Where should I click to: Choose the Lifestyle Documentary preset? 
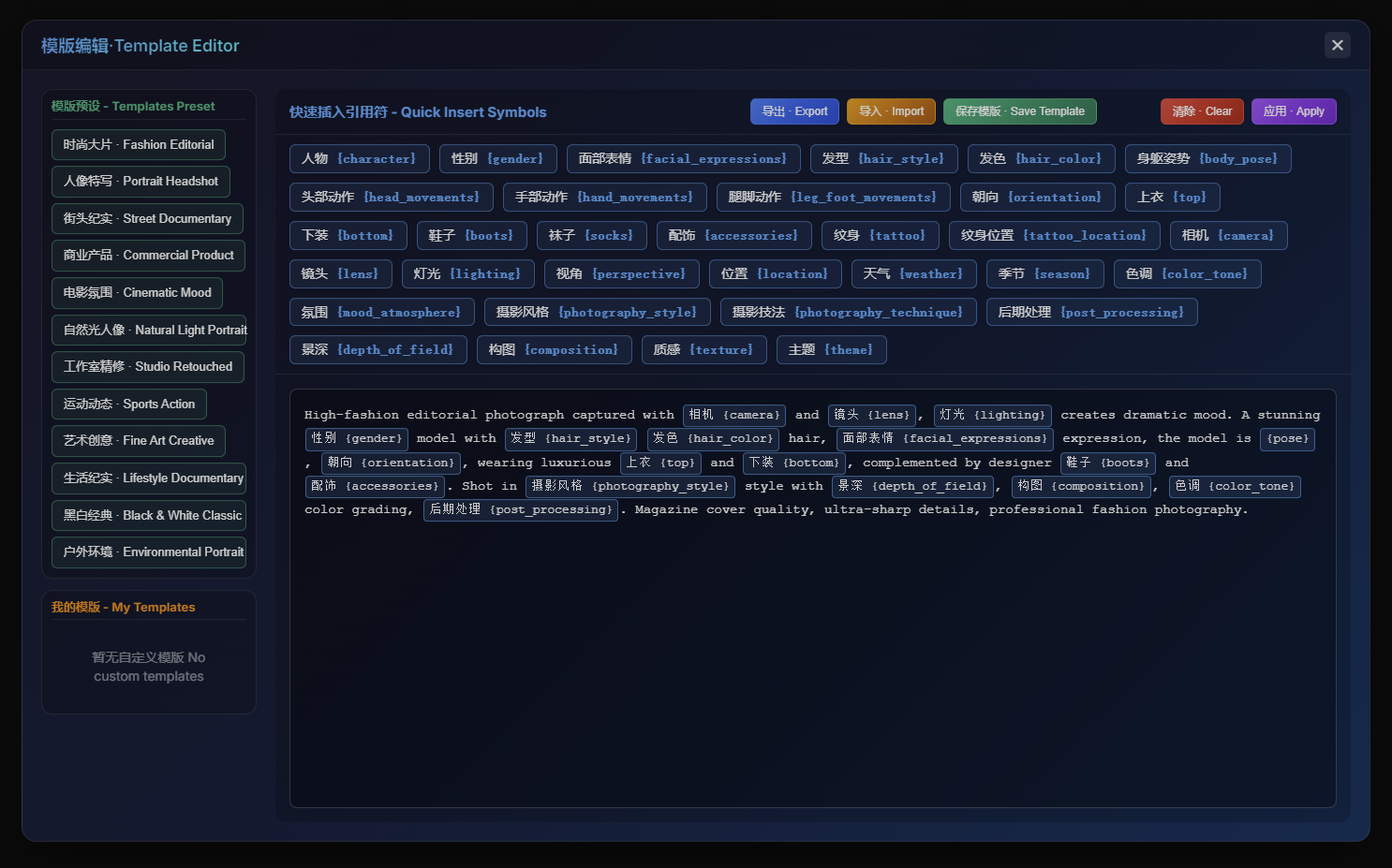[x=149, y=478]
